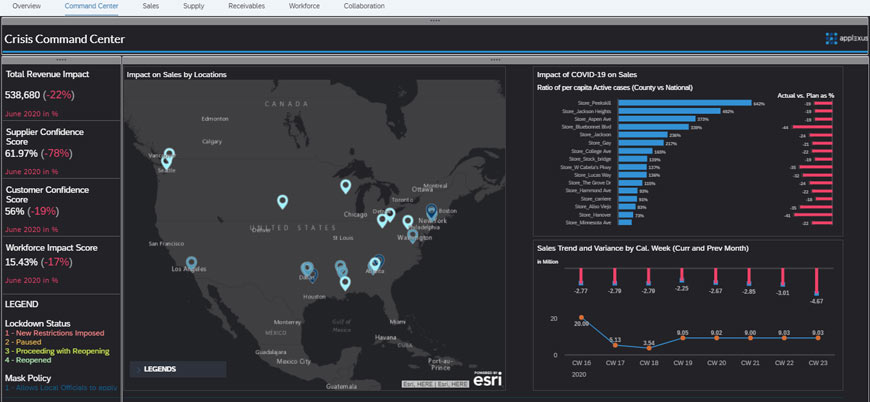This screenshot has width=870, height=402.
Task: Select the CW 16 data point at 20.00
Action: tap(581, 317)
